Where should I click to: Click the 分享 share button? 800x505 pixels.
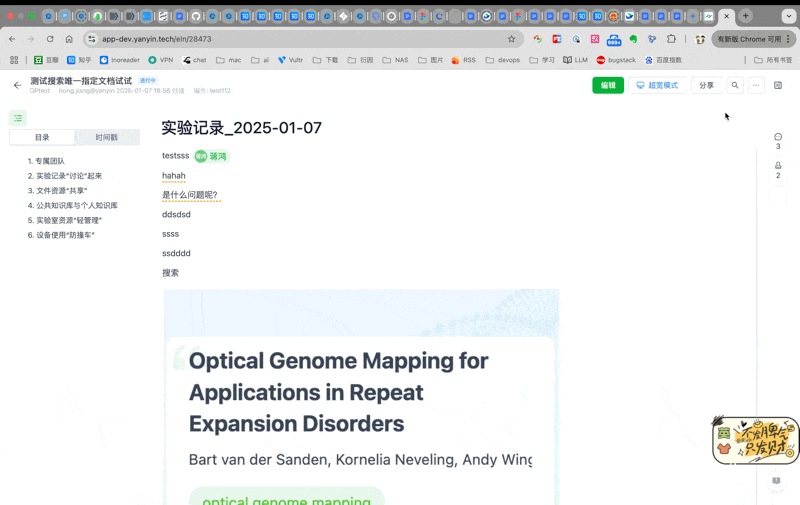pos(706,86)
